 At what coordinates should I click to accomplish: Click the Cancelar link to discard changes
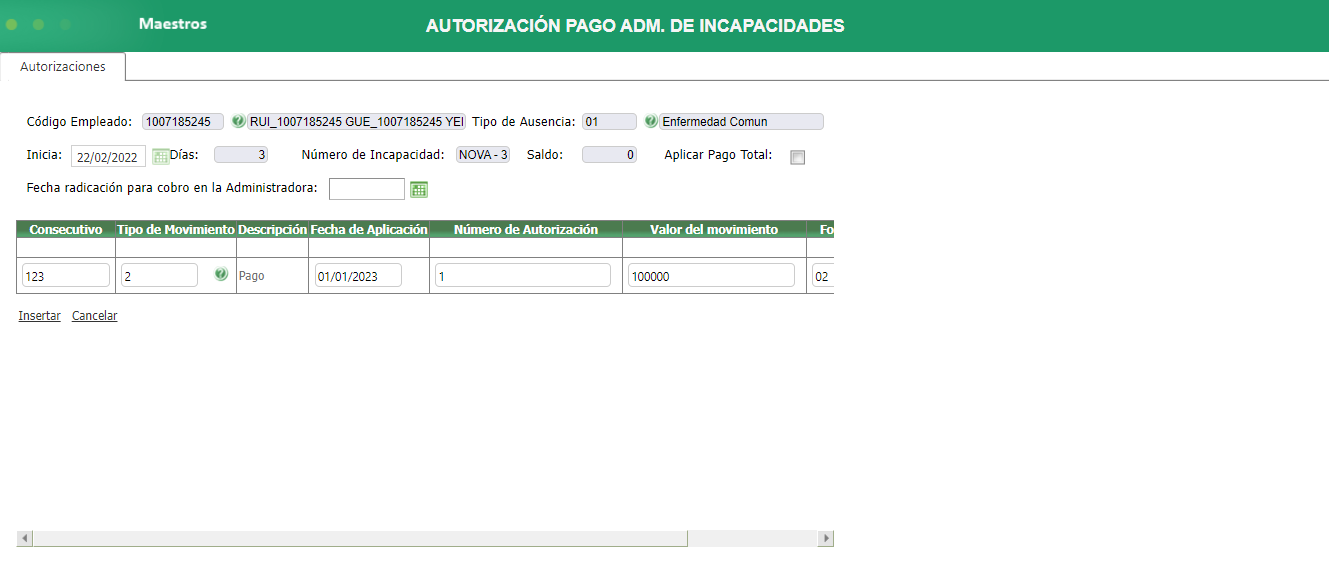click(94, 315)
